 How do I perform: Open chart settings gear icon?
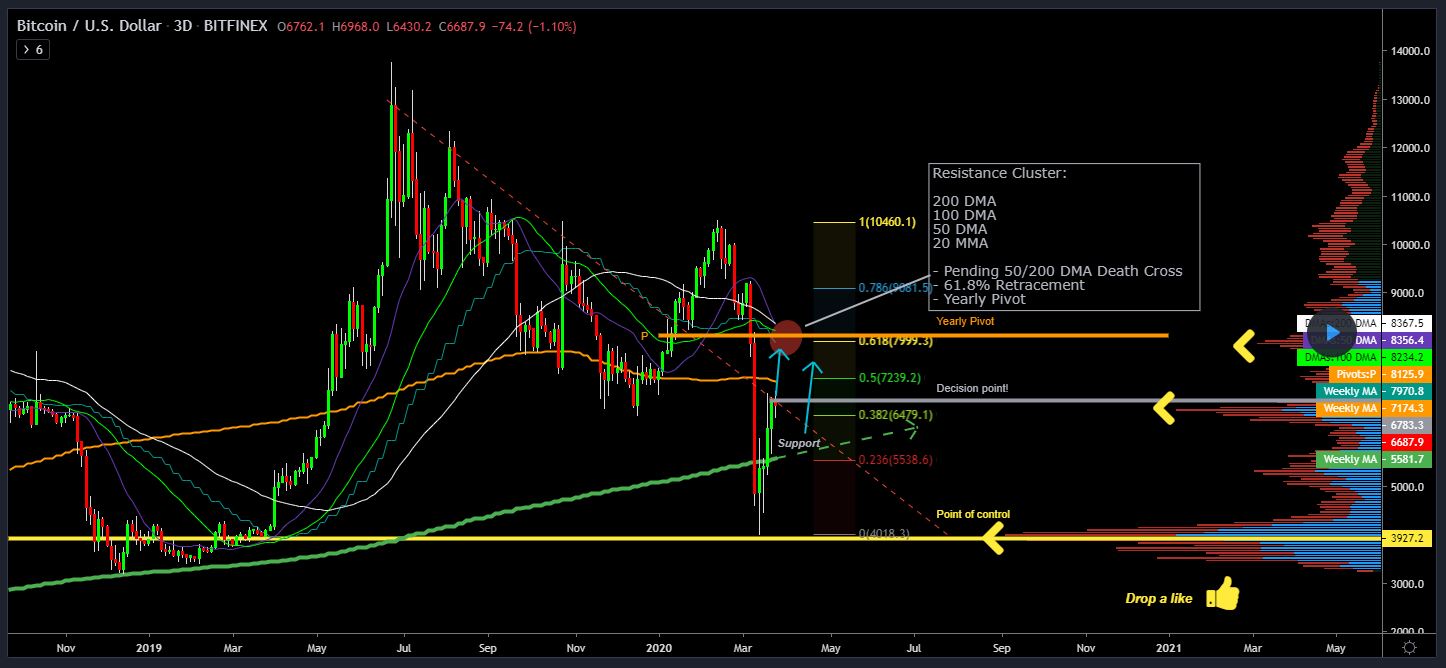pyautogui.click(x=1408, y=648)
